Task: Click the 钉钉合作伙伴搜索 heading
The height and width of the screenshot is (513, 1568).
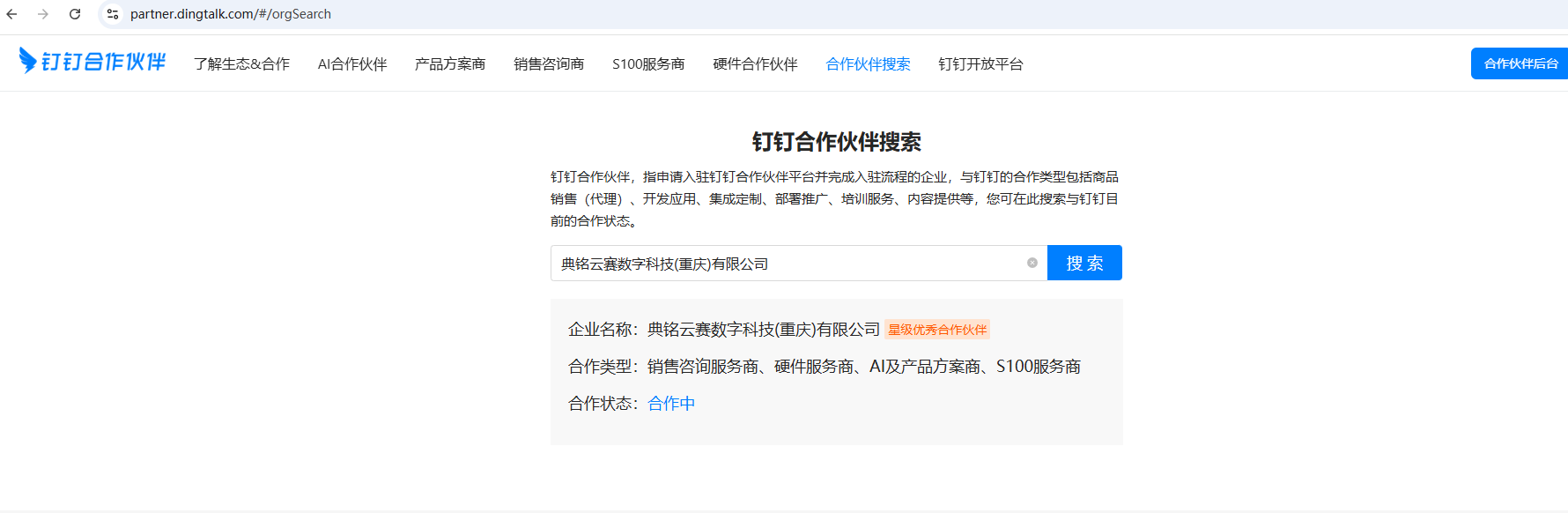Action: [836, 142]
